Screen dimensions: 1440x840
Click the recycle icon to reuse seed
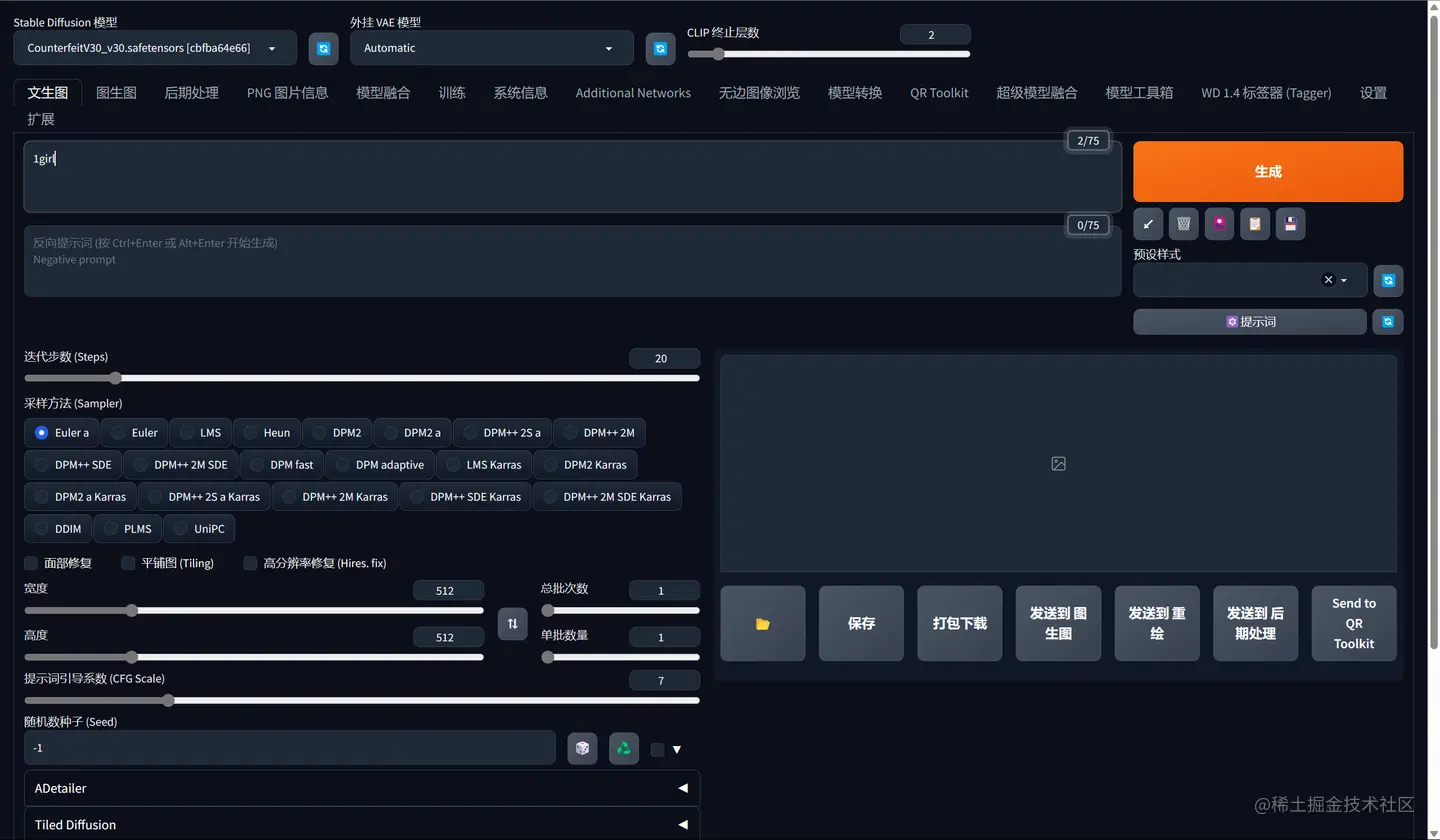(x=624, y=748)
